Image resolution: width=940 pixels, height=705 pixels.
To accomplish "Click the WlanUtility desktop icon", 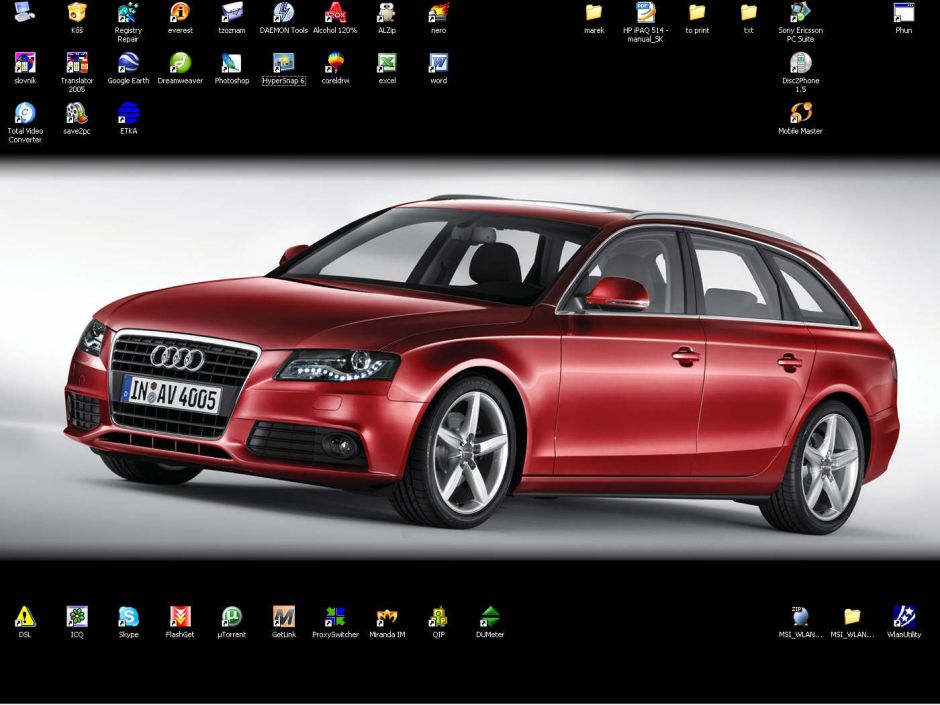I will 904,617.
